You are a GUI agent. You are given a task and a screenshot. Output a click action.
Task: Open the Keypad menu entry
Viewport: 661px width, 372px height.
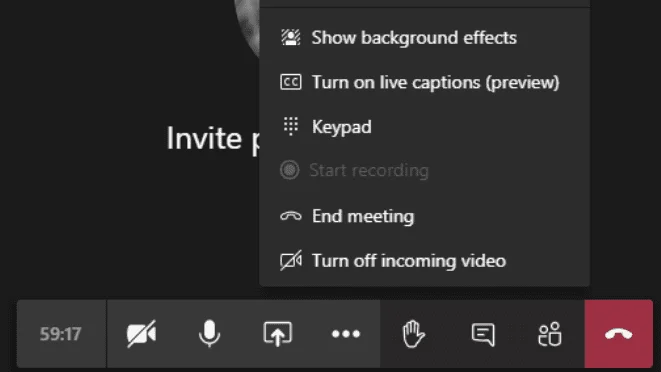coord(425,127)
